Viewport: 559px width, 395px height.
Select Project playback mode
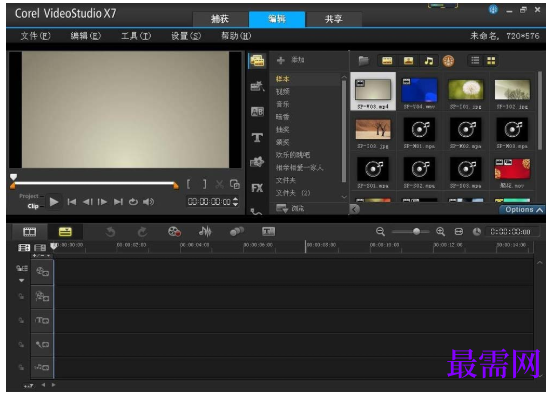(x=29, y=196)
